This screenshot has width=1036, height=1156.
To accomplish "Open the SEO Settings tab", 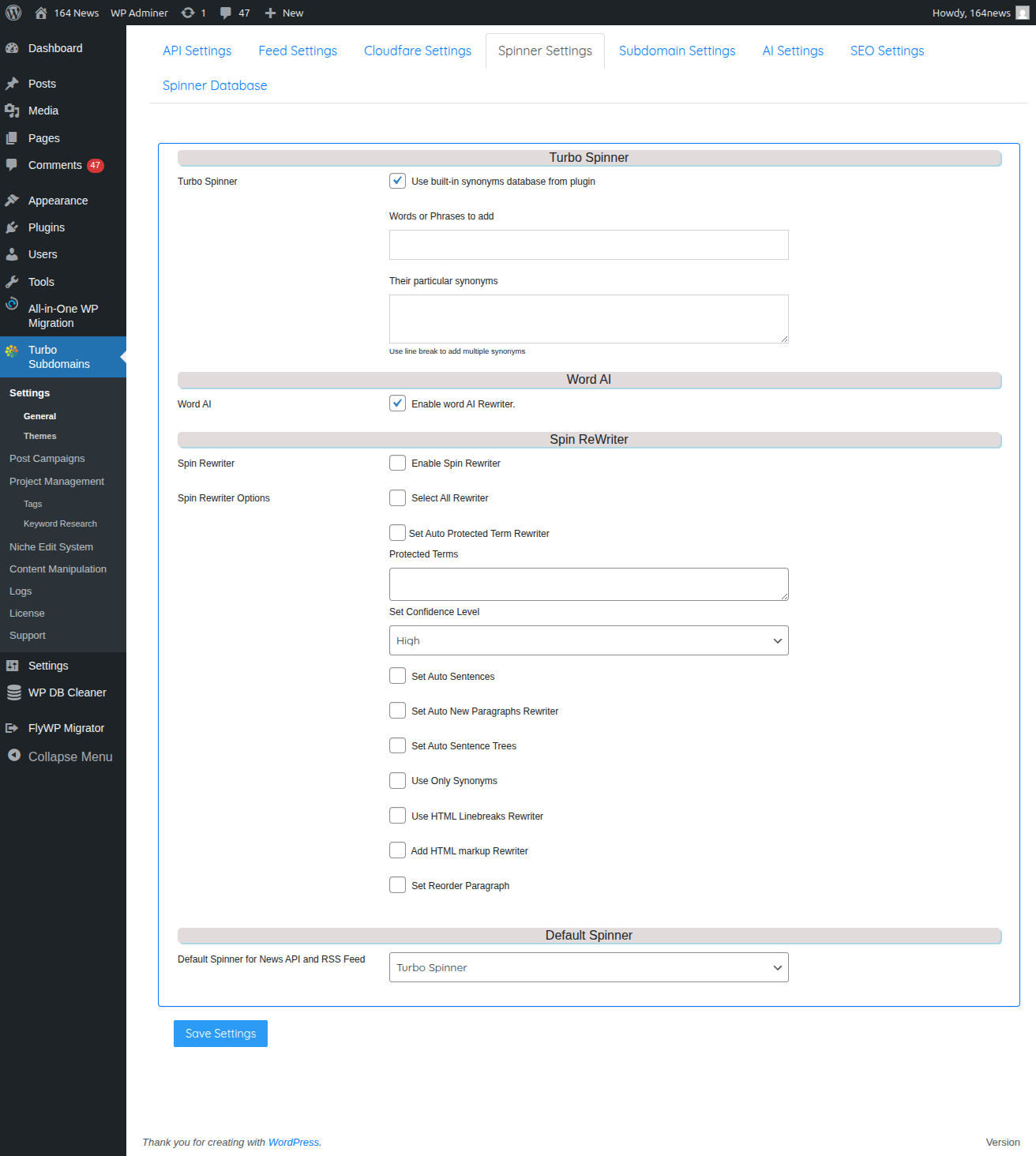I will point(887,51).
